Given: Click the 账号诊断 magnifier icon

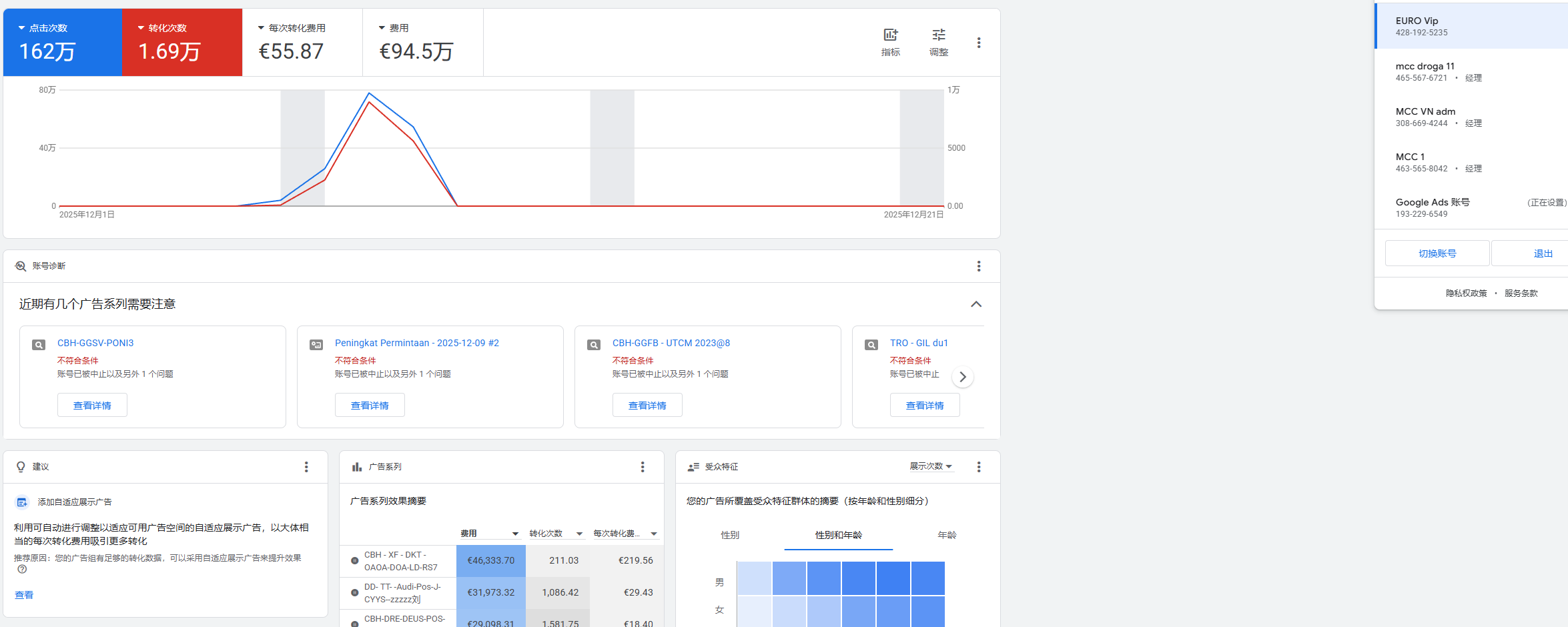Looking at the screenshot, I should click(21, 266).
